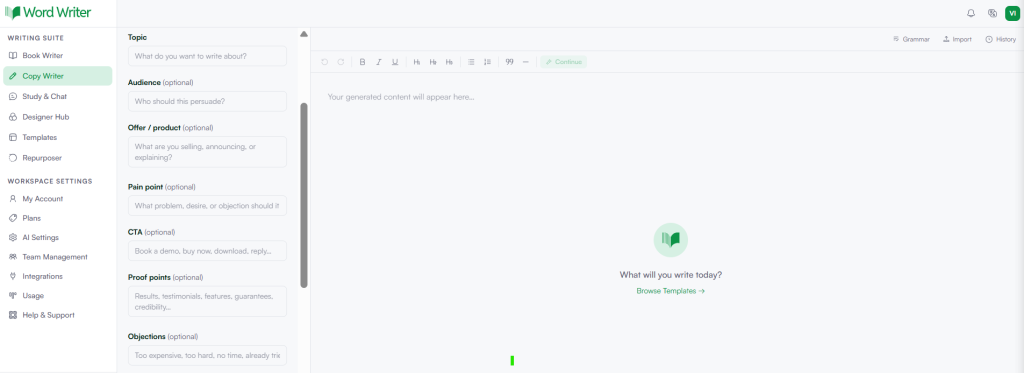This screenshot has width=1024, height=373.
Task: Open Team Management
Action: 57,257
